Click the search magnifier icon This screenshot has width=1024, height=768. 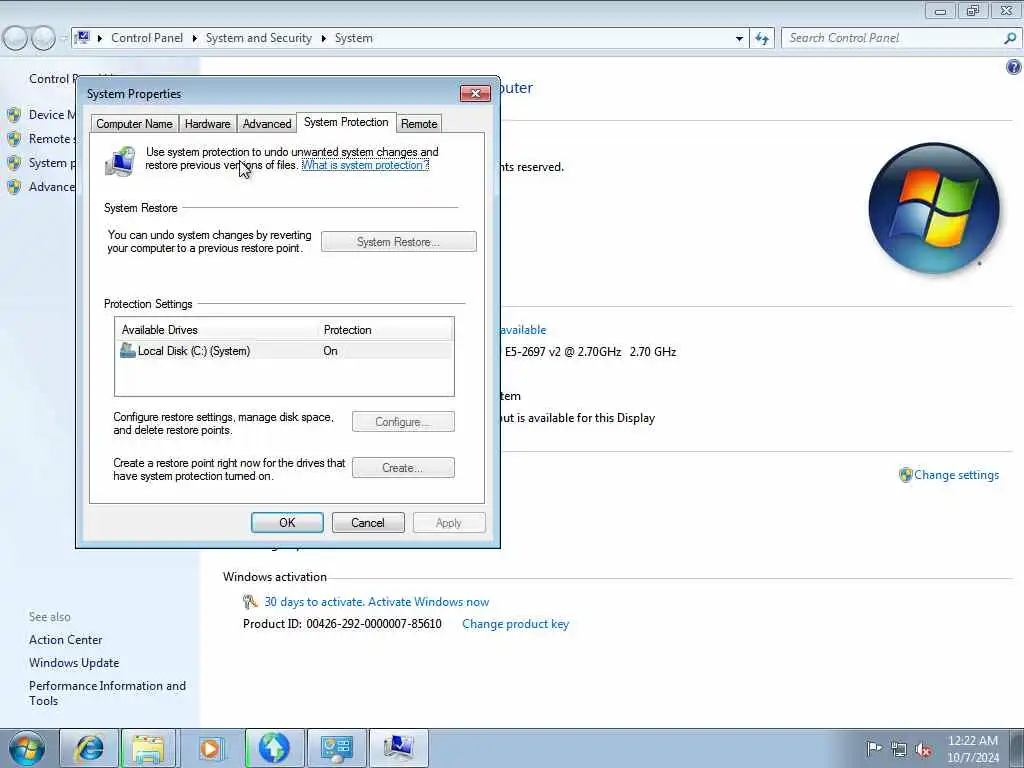[x=1010, y=38]
